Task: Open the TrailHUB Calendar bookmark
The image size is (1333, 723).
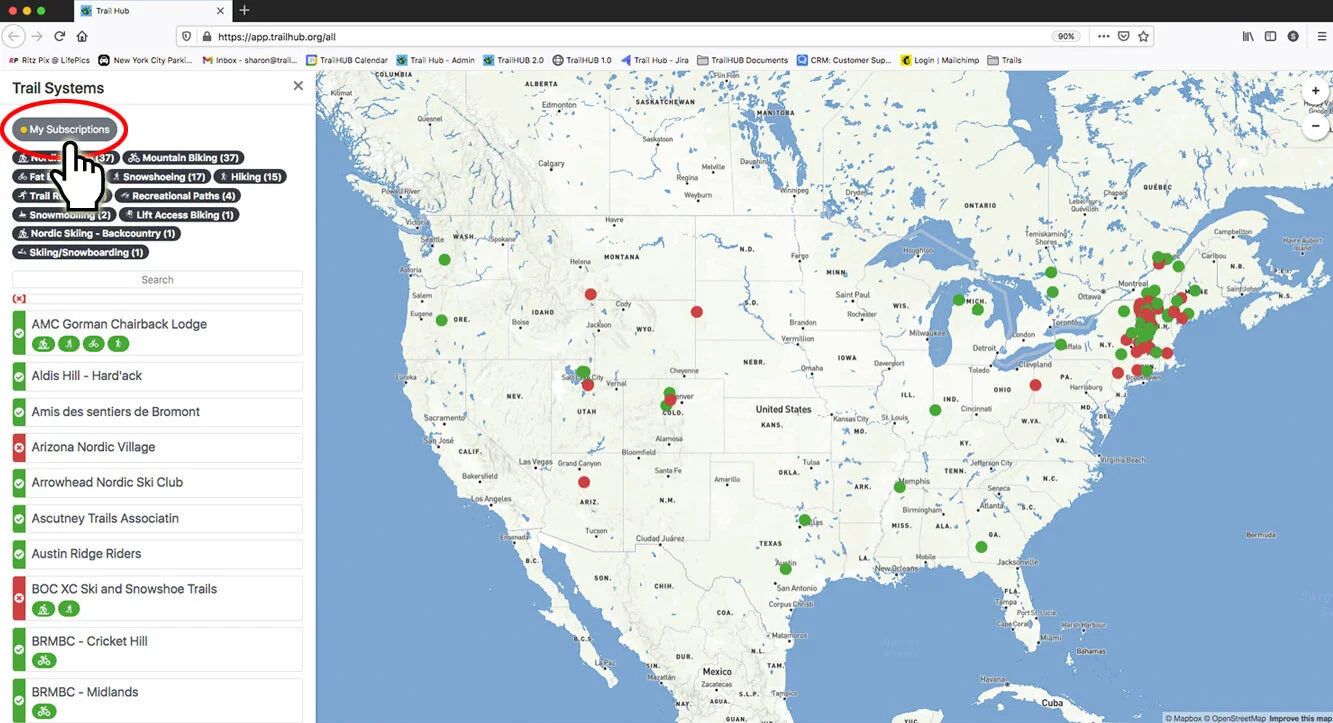Action: (x=346, y=60)
